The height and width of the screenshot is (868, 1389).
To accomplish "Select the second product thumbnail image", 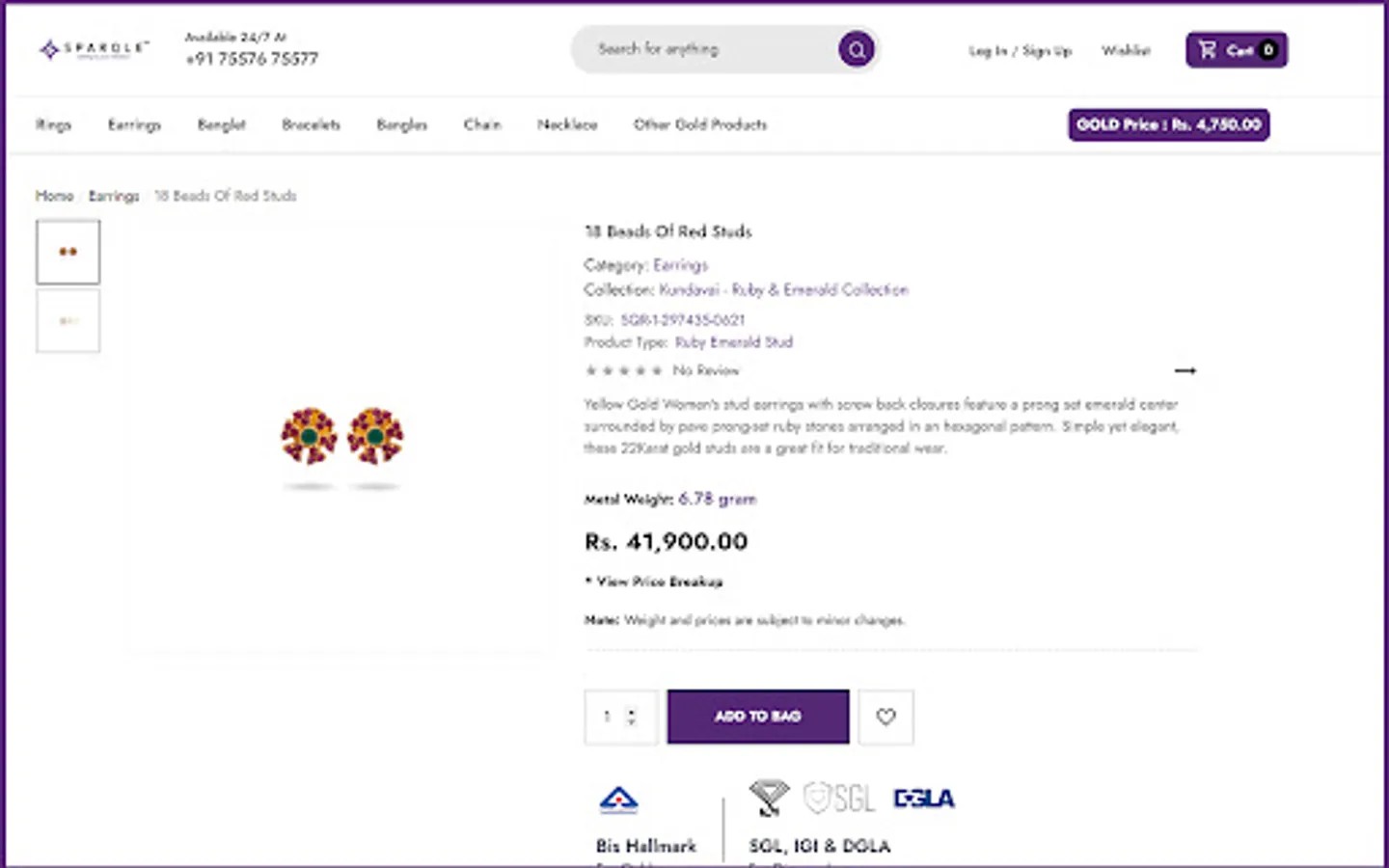I will coord(68,321).
